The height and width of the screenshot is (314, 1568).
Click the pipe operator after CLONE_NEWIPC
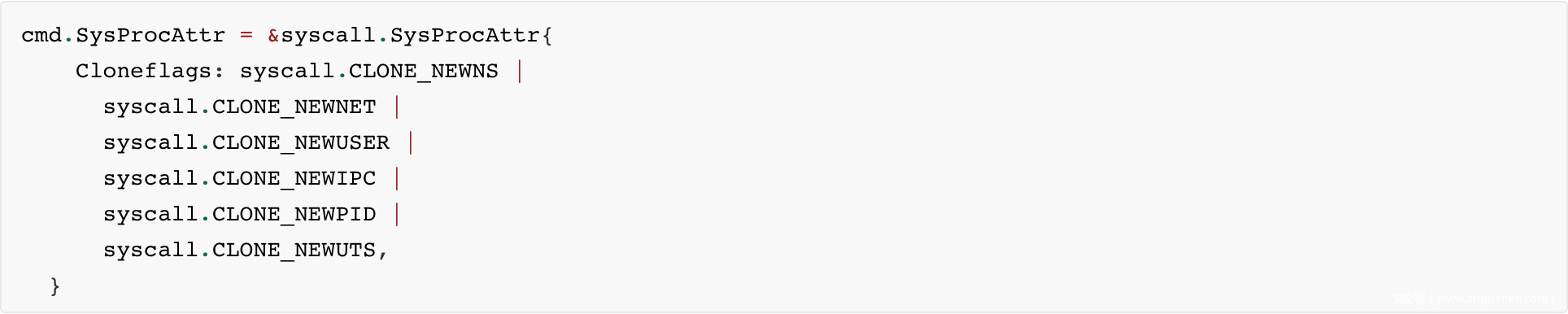[397, 179]
